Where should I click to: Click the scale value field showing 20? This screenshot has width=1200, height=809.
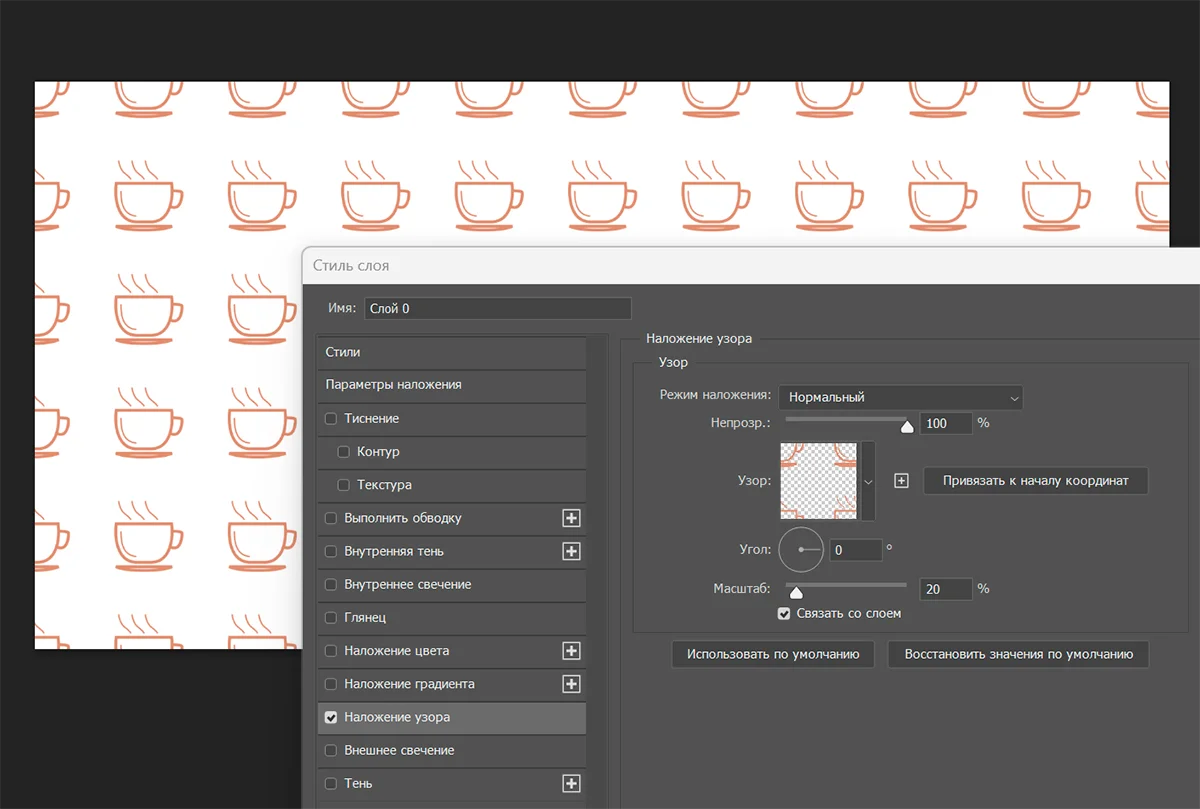[x=946, y=589]
